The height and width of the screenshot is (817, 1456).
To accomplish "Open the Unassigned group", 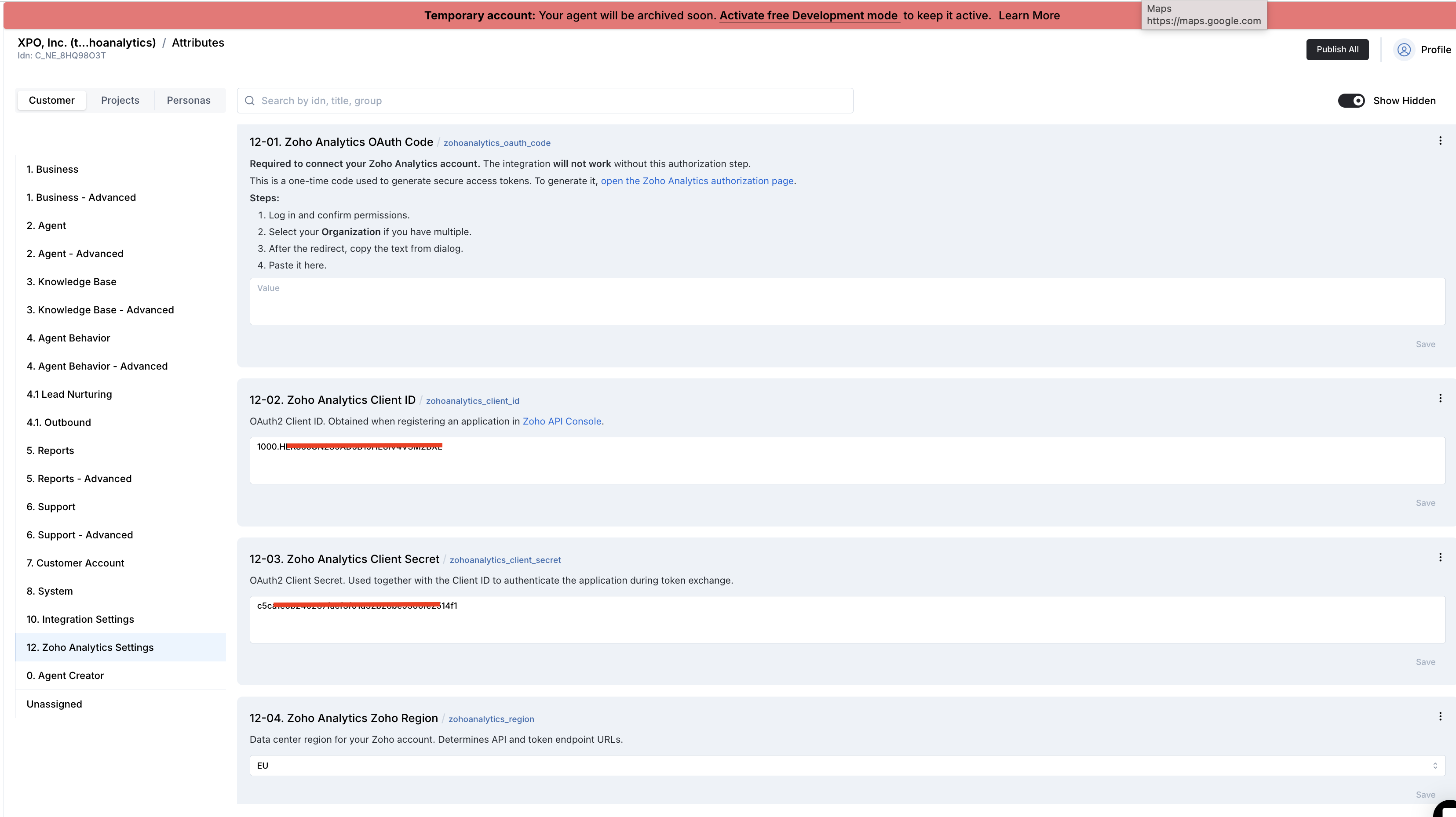I will pos(120,704).
